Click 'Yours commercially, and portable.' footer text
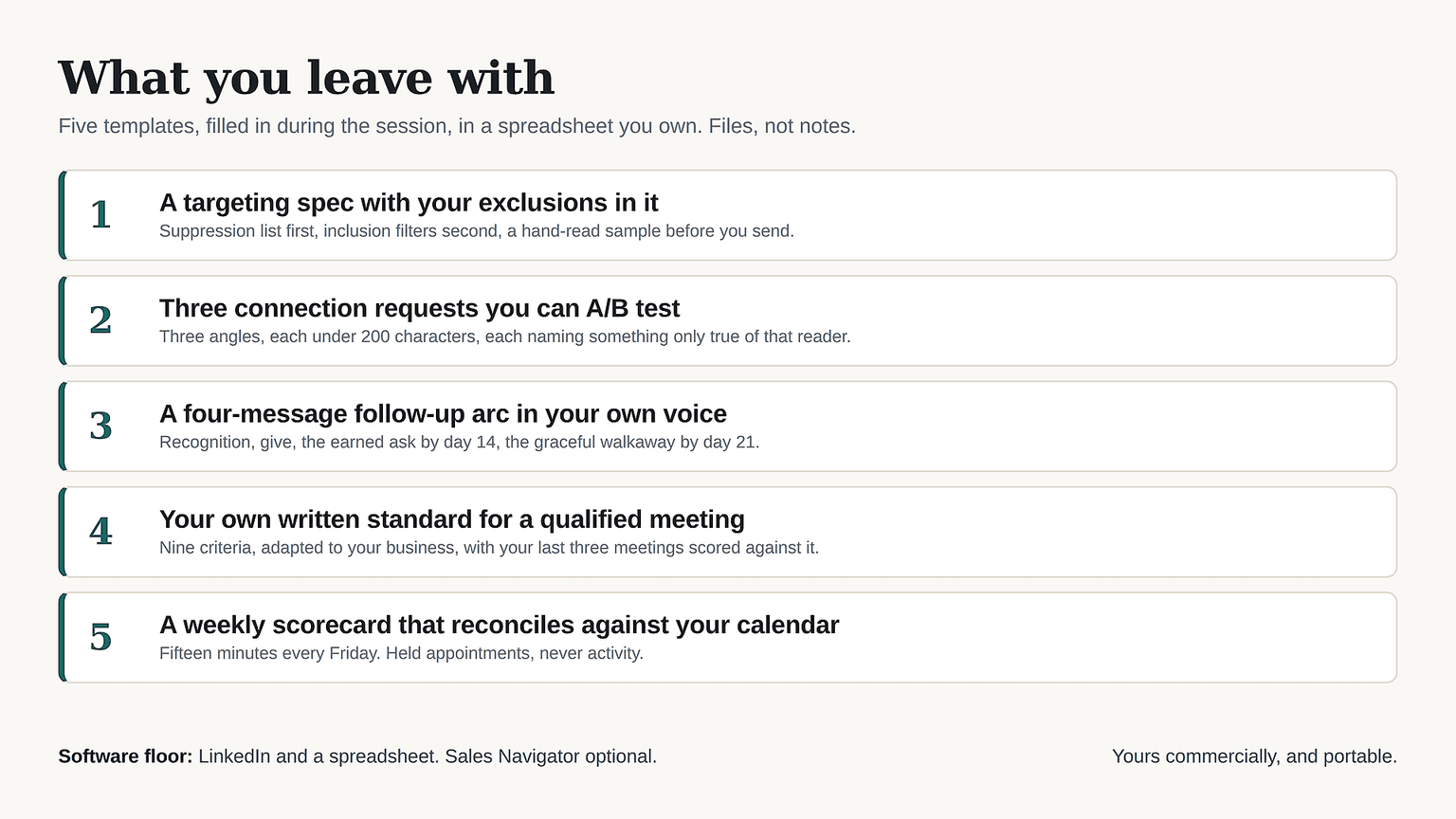Image resolution: width=1456 pixels, height=819 pixels. pyautogui.click(x=1254, y=756)
